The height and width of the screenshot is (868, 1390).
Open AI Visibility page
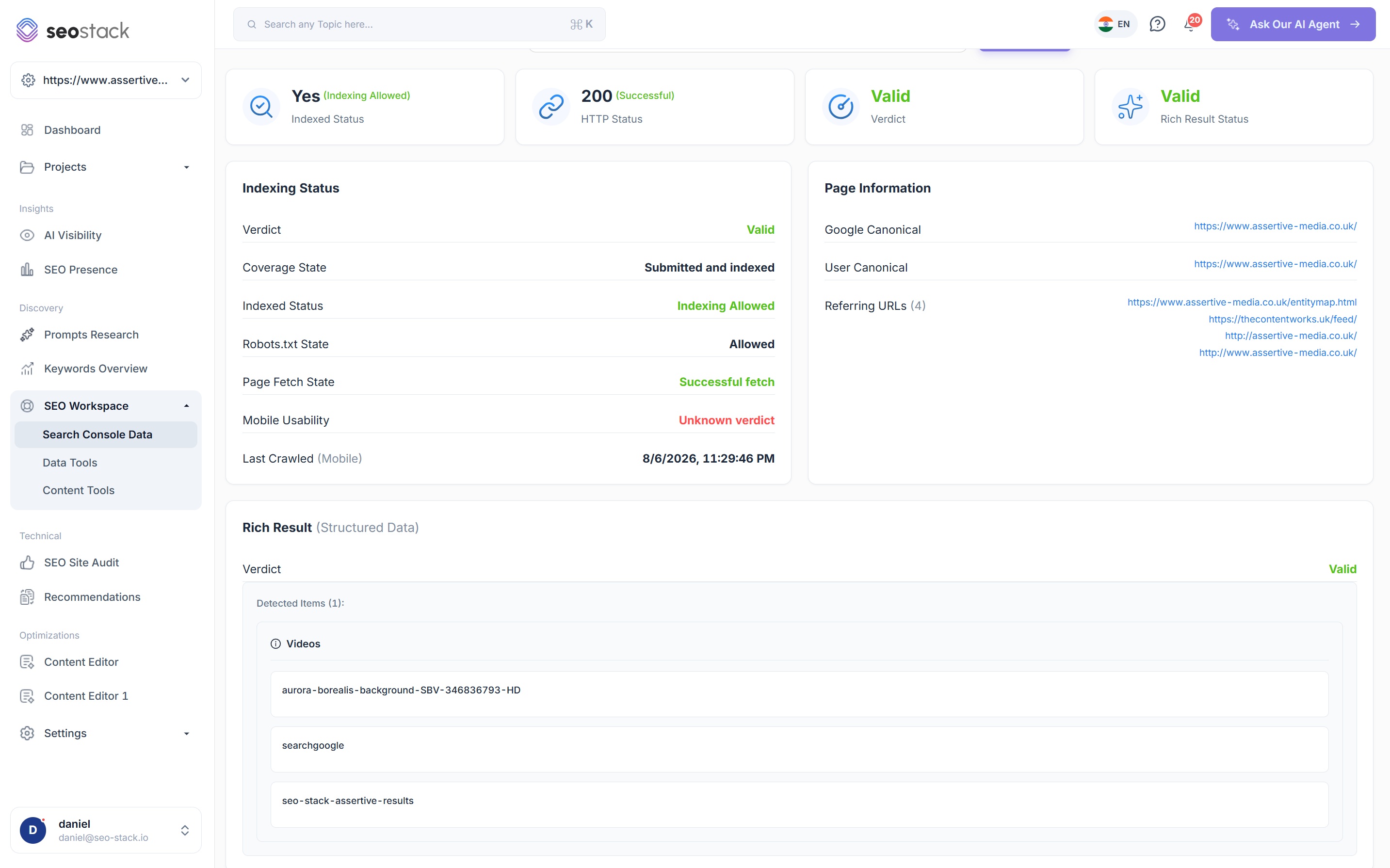coord(73,235)
